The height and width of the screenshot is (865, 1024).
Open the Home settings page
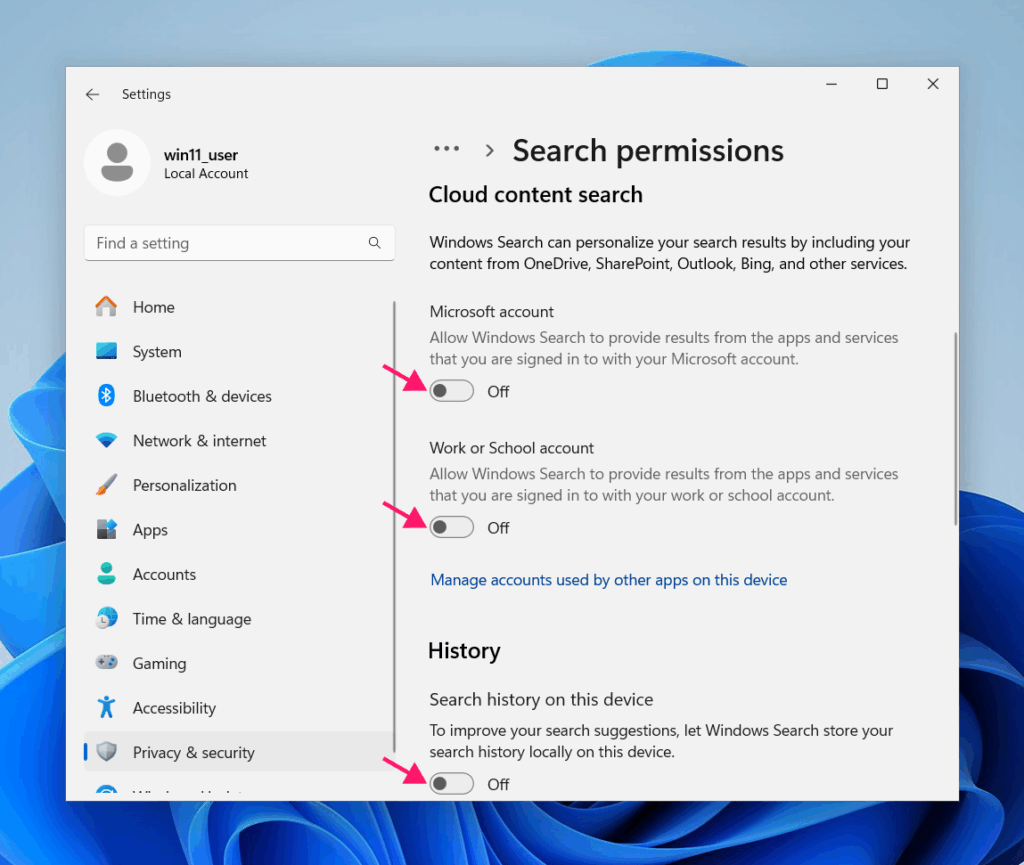(x=239, y=307)
